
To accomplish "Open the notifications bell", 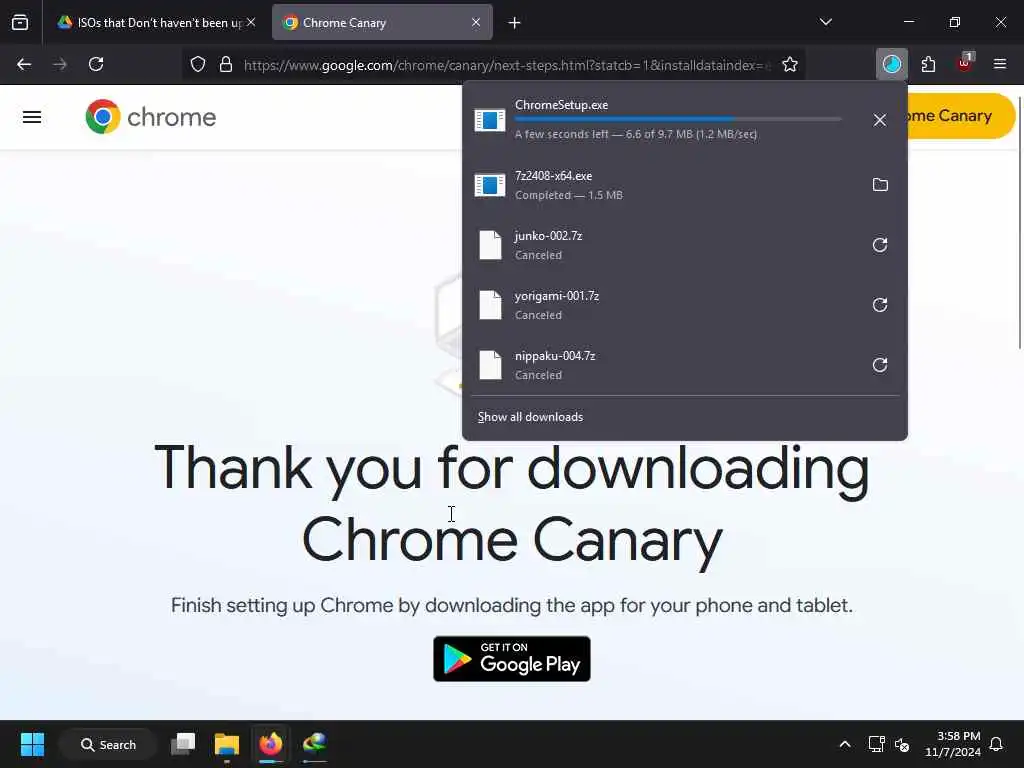I will 997,744.
